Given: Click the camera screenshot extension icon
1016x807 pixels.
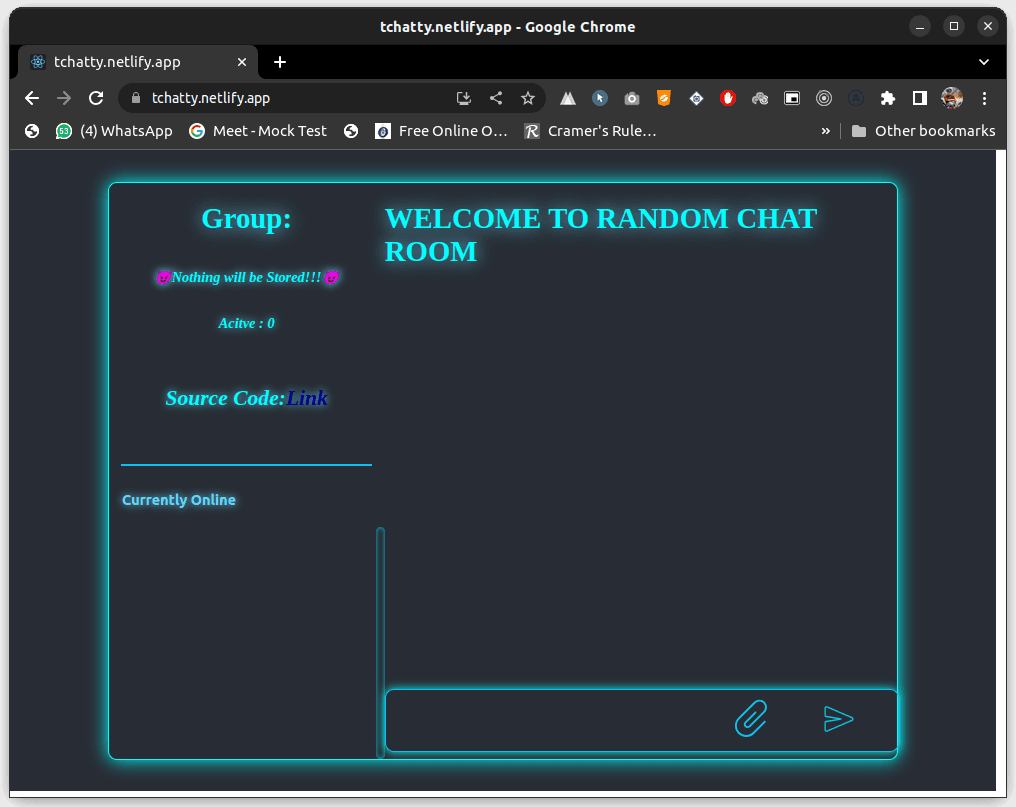Looking at the screenshot, I should 632,98.
